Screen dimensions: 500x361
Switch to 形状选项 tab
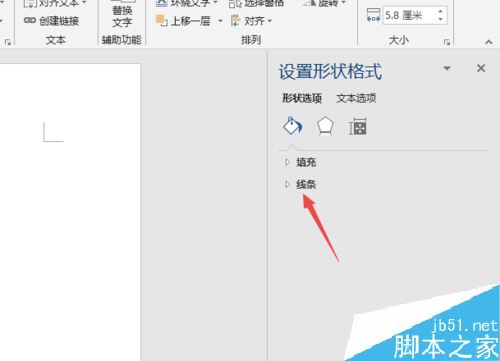click(302, 98)
